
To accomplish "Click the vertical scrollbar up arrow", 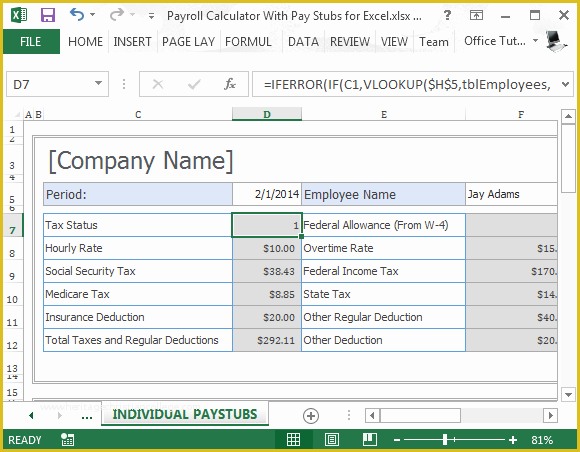I will 569,117.
